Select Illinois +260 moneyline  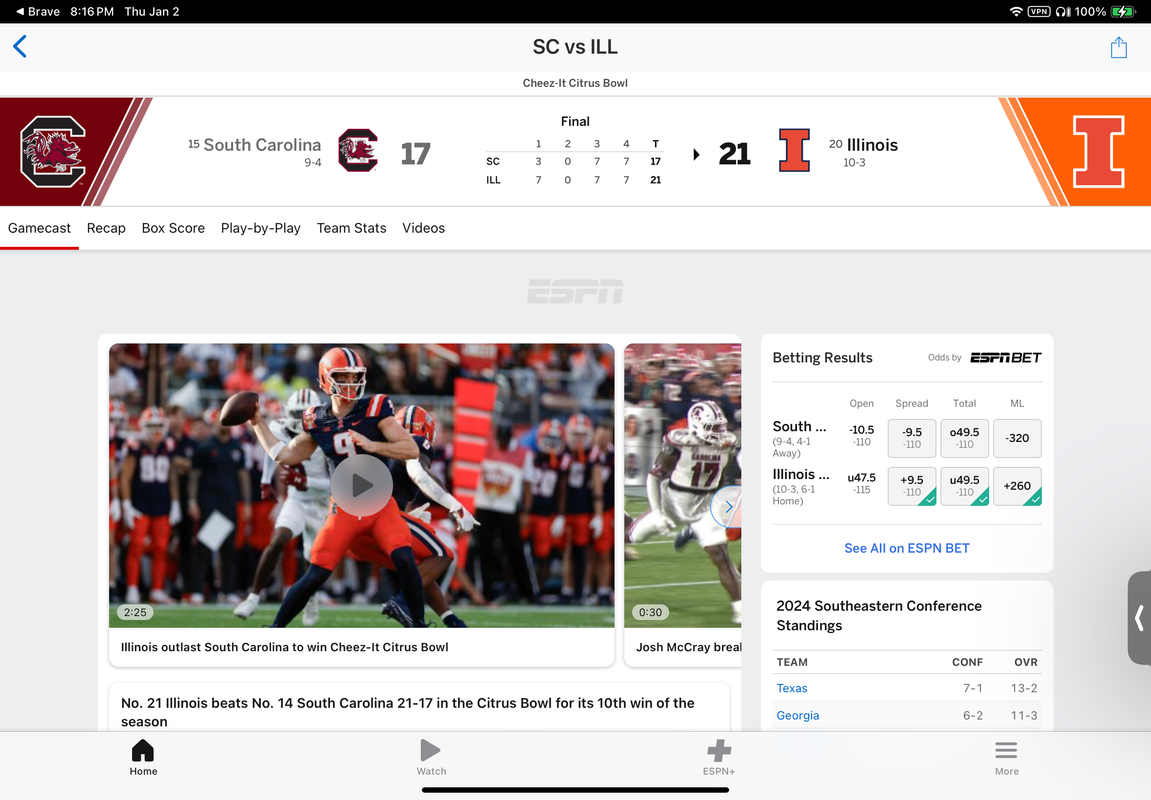1017,486
